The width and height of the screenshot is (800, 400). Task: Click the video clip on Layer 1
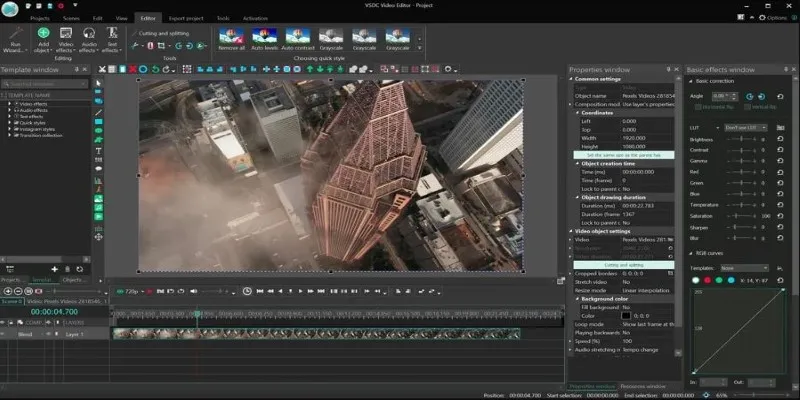(316, 334)
